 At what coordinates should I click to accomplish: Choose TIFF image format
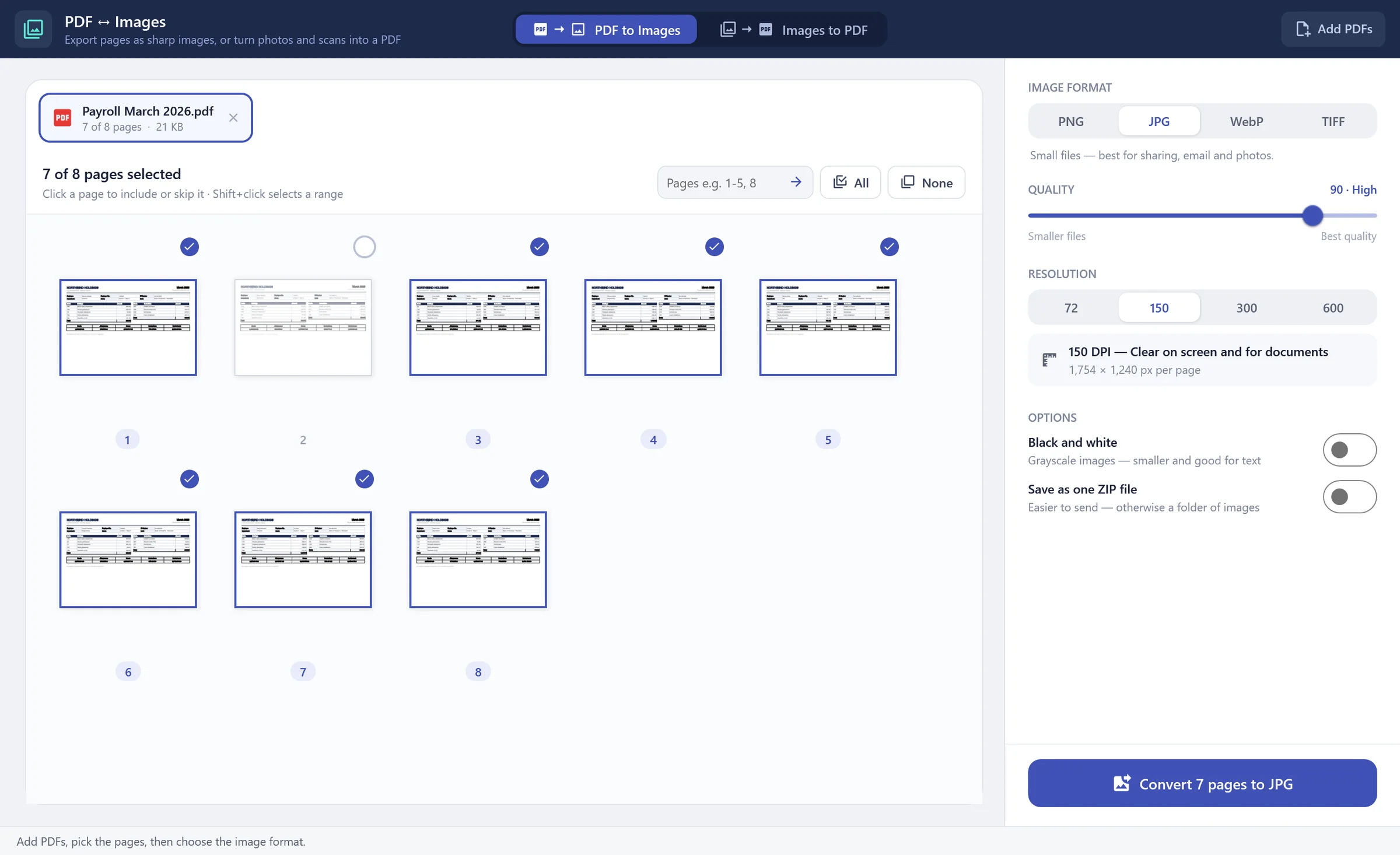(1333, 121)
